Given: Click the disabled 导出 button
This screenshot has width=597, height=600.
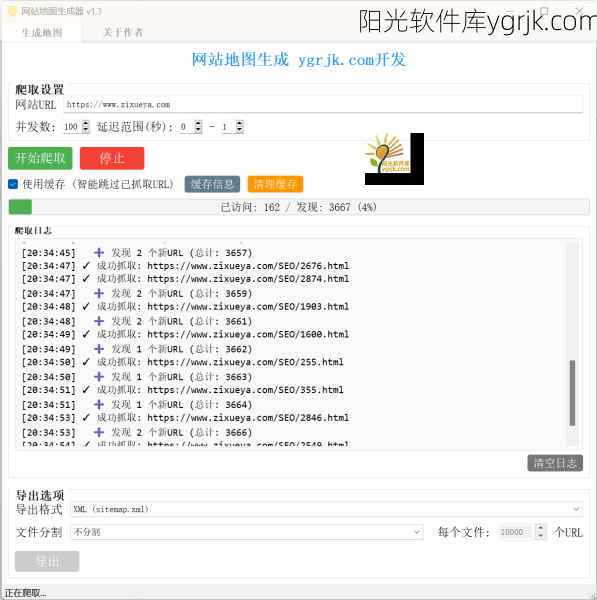Looking at the screenshot, I should click(47, 561).
